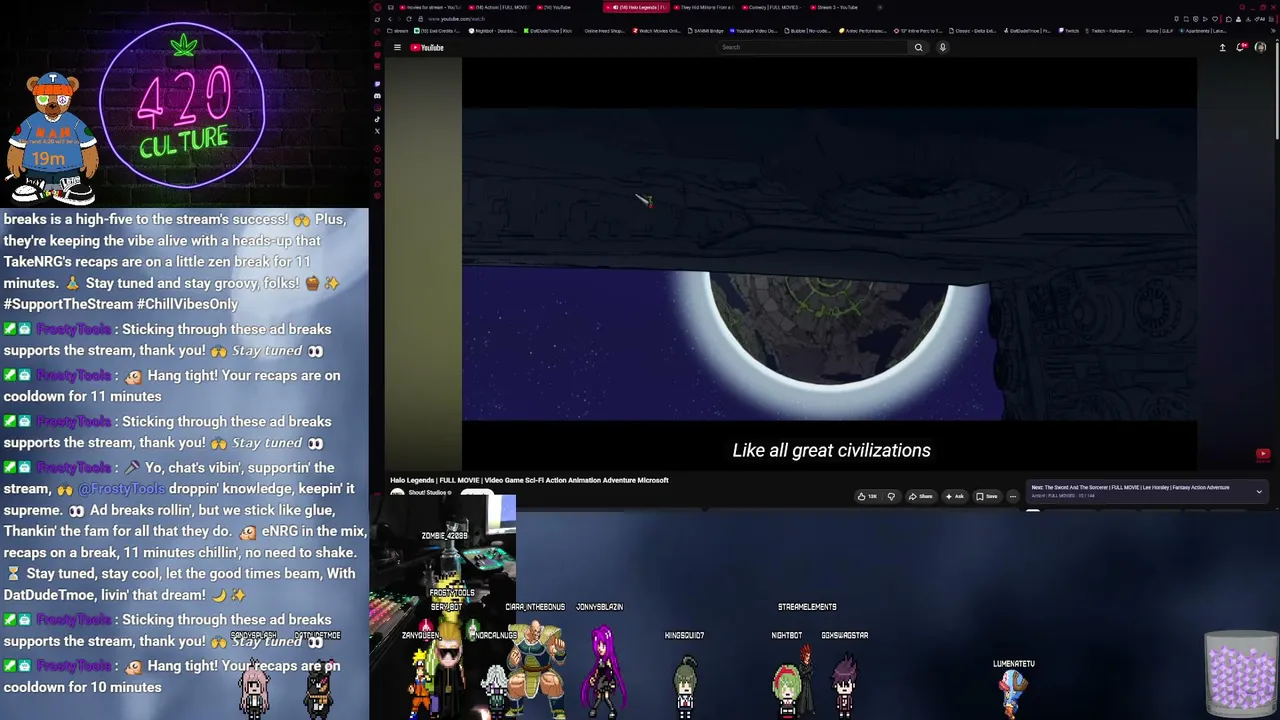Open the YouTube create upload icon

[x=1222, y=47]
